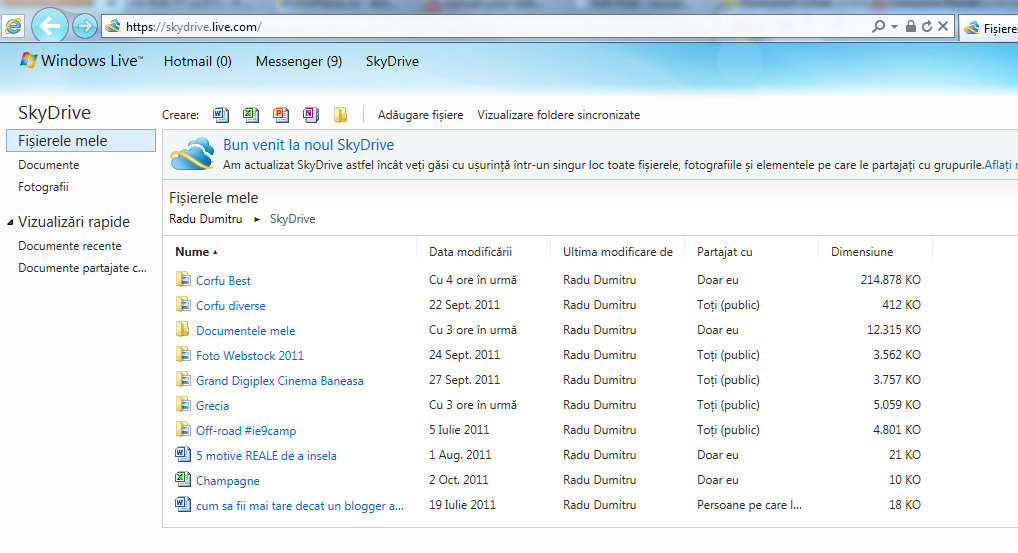The width and height of the screenshot is (1018, 553).
Task: Sort by Partajat cu column
Action: pyautogui.click(x=725, y=252)
